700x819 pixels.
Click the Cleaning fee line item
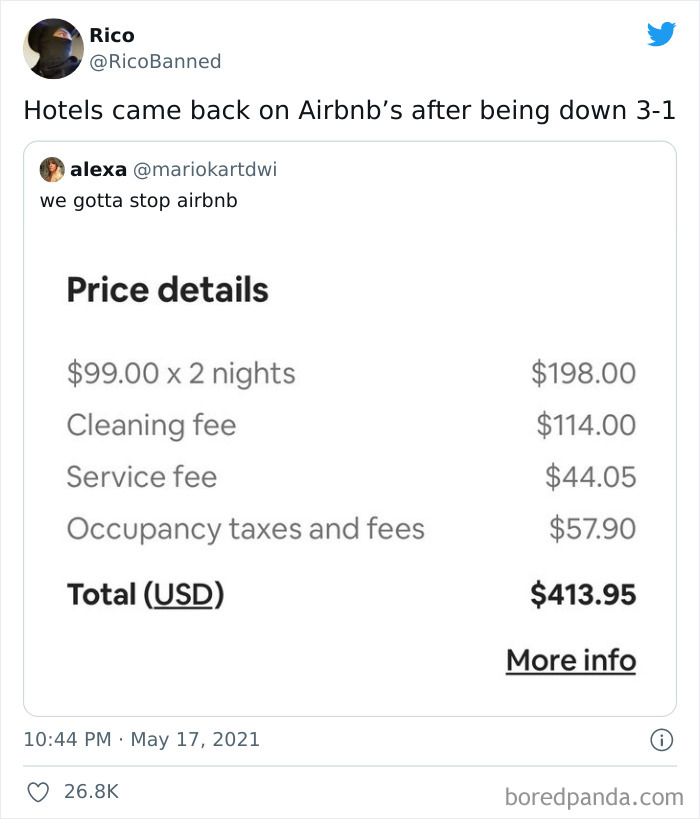(x=150, y=425)
